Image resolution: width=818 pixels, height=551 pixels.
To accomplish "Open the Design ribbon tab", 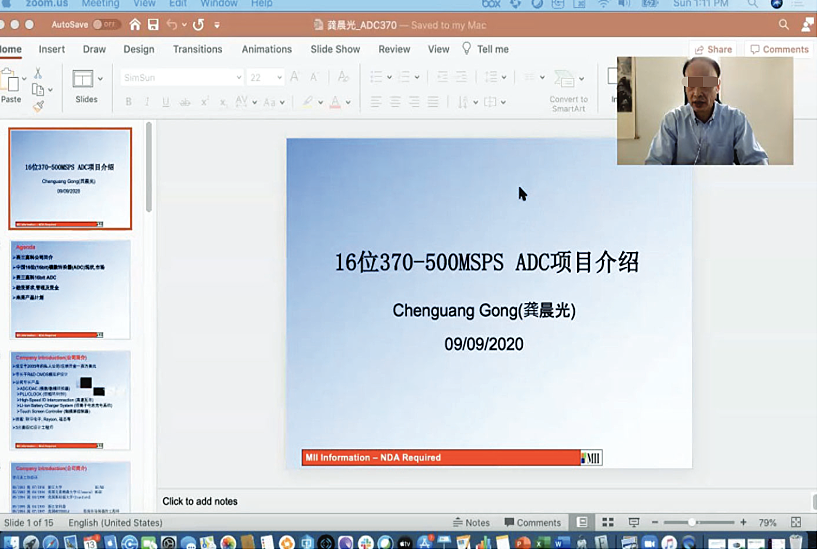I will (139, 49).
